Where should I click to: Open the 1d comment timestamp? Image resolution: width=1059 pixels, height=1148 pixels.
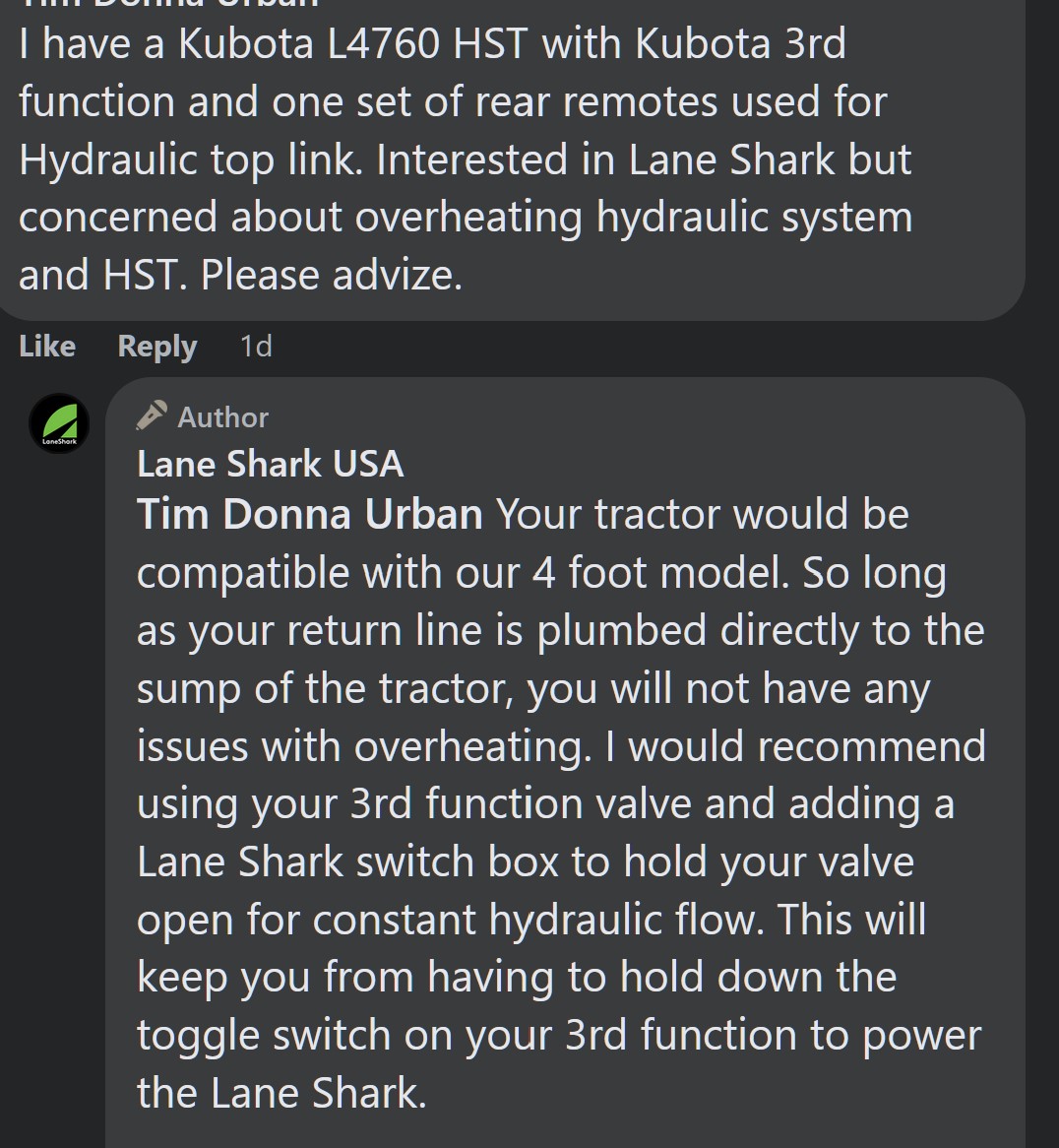coord(256,346)
